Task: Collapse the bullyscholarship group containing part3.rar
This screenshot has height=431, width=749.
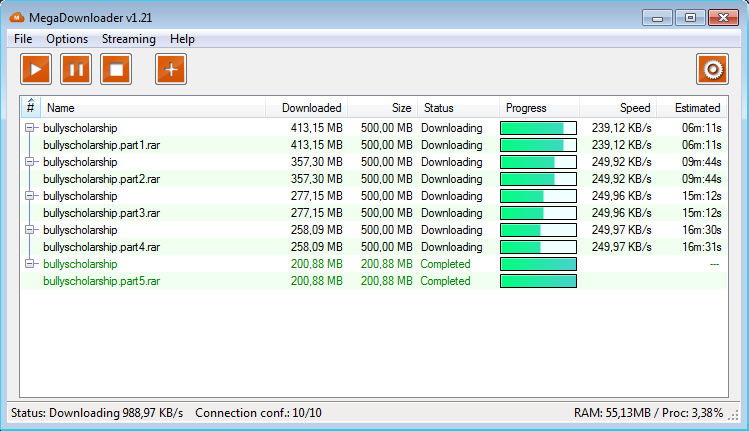Action: click(x=30, y=195)
